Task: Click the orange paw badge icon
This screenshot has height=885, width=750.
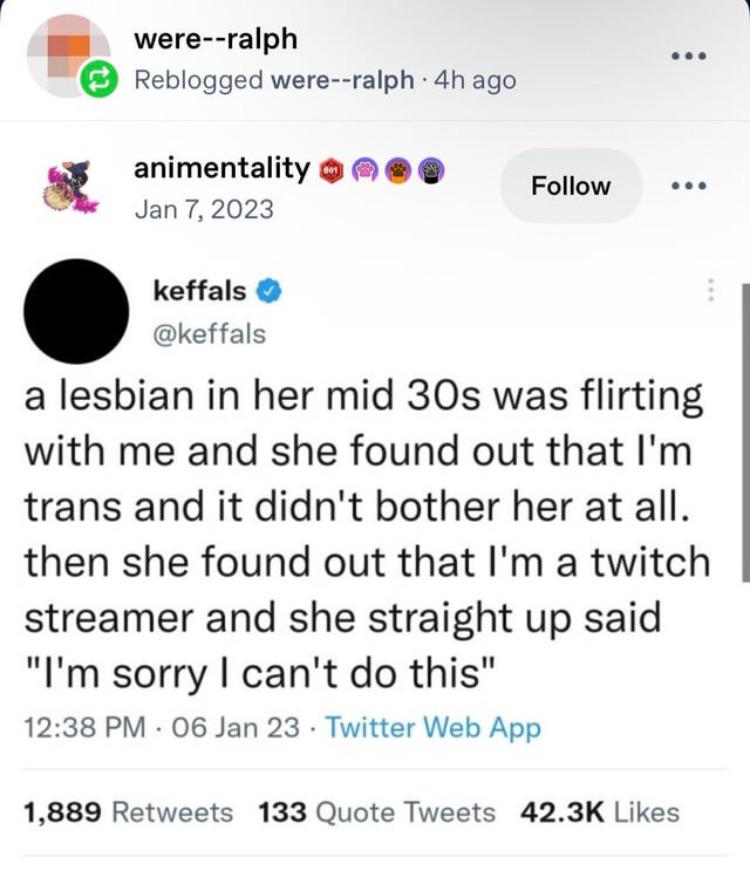Action: (x=400, y=168)
